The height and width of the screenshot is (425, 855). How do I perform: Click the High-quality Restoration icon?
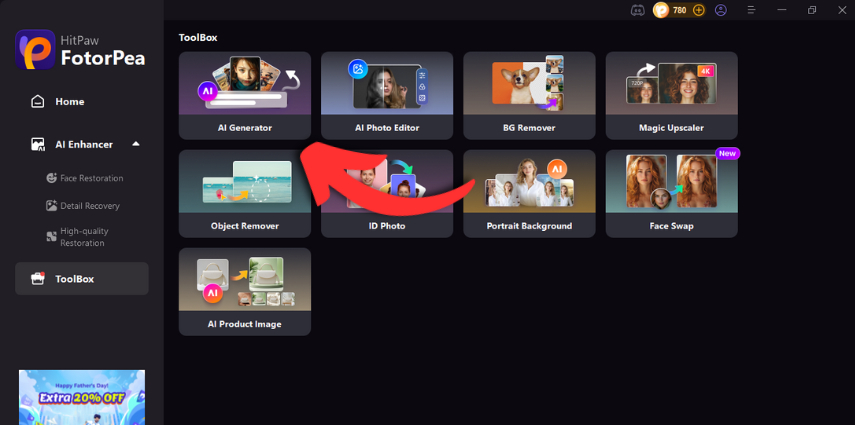(x=52, y=236)
